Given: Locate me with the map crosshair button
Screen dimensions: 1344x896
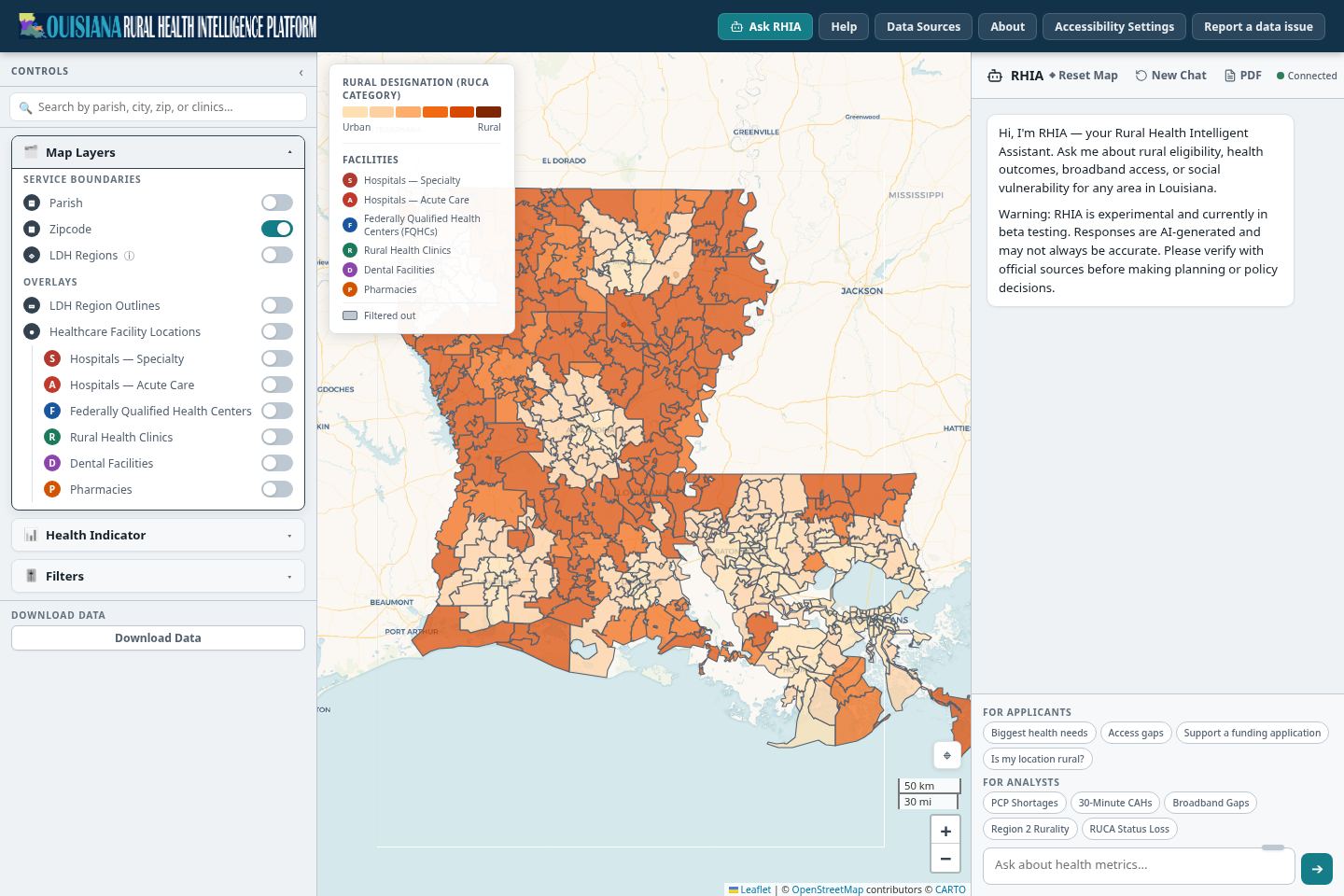Looking at the screenshot, I should [x=947, y=755].
